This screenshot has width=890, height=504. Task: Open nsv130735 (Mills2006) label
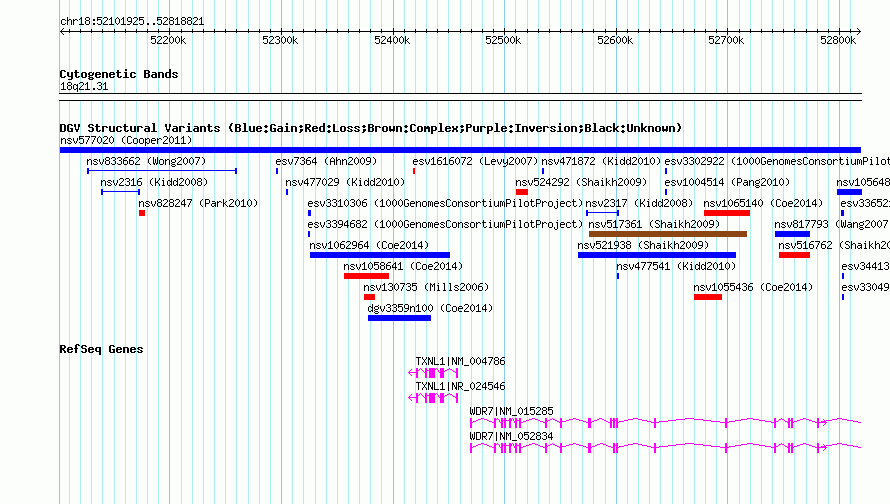coord(426,287)
